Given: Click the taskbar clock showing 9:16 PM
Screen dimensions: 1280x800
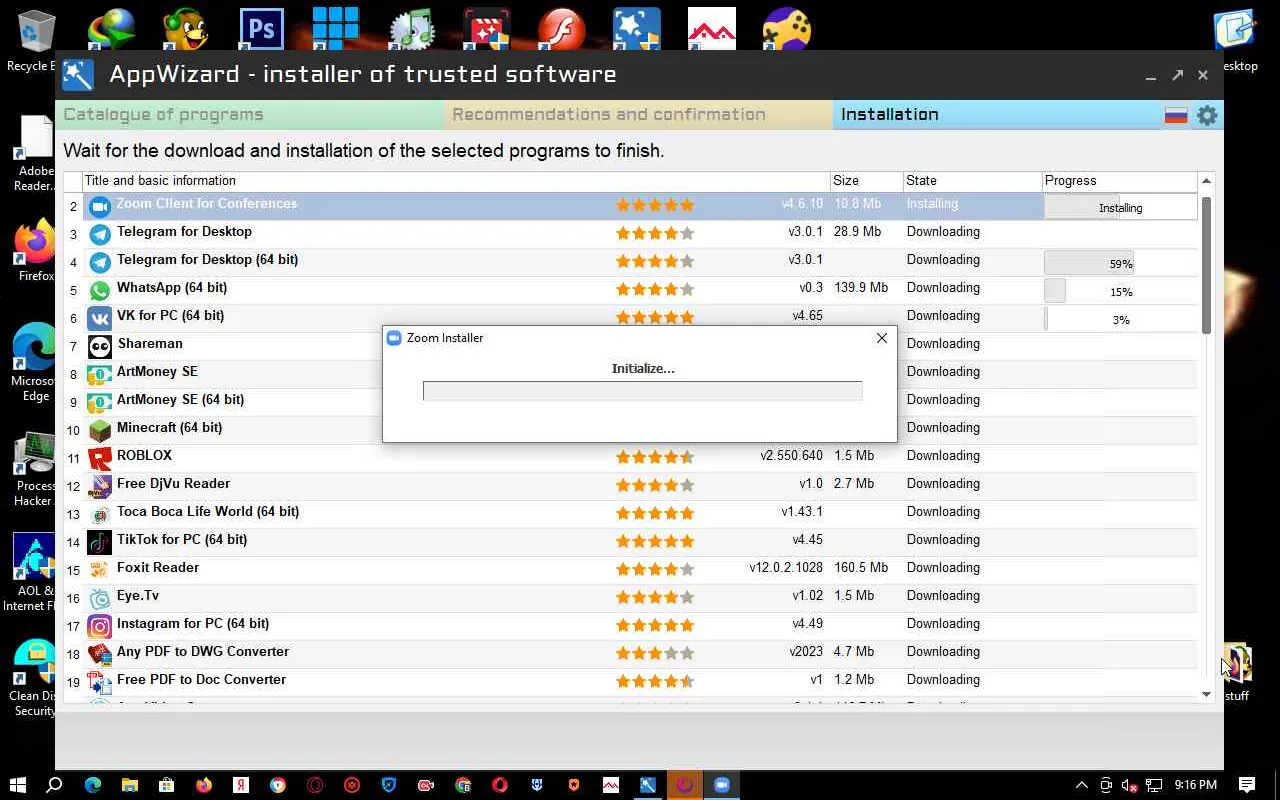Looking at the screenshot, I should click(x=1196, y=785).
